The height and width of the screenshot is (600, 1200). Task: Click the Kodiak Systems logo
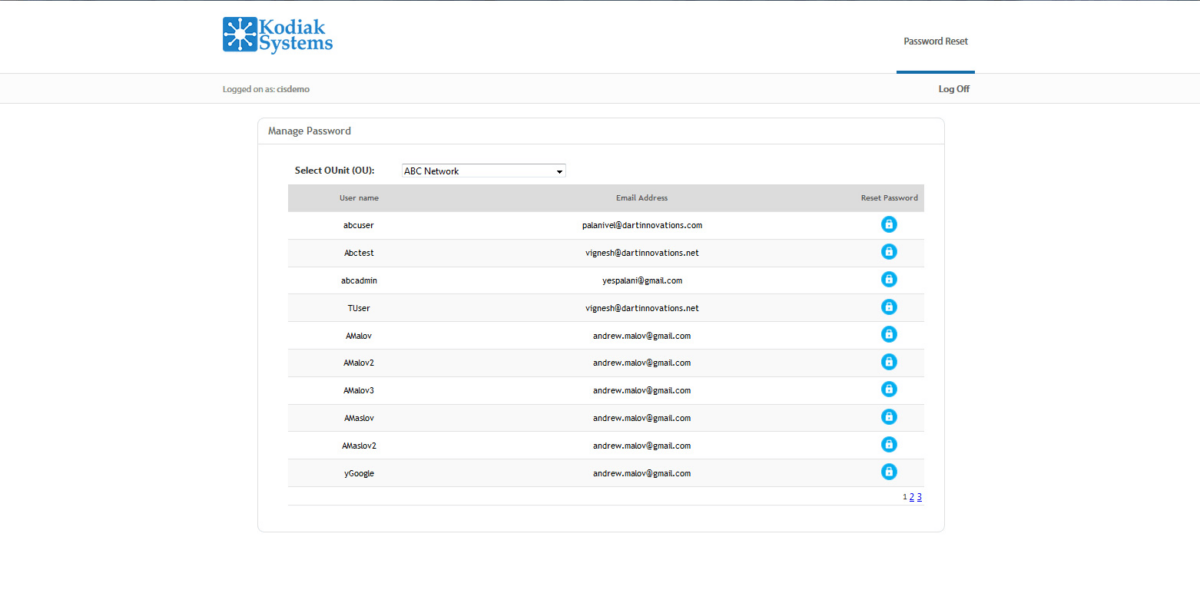(277, 34)
